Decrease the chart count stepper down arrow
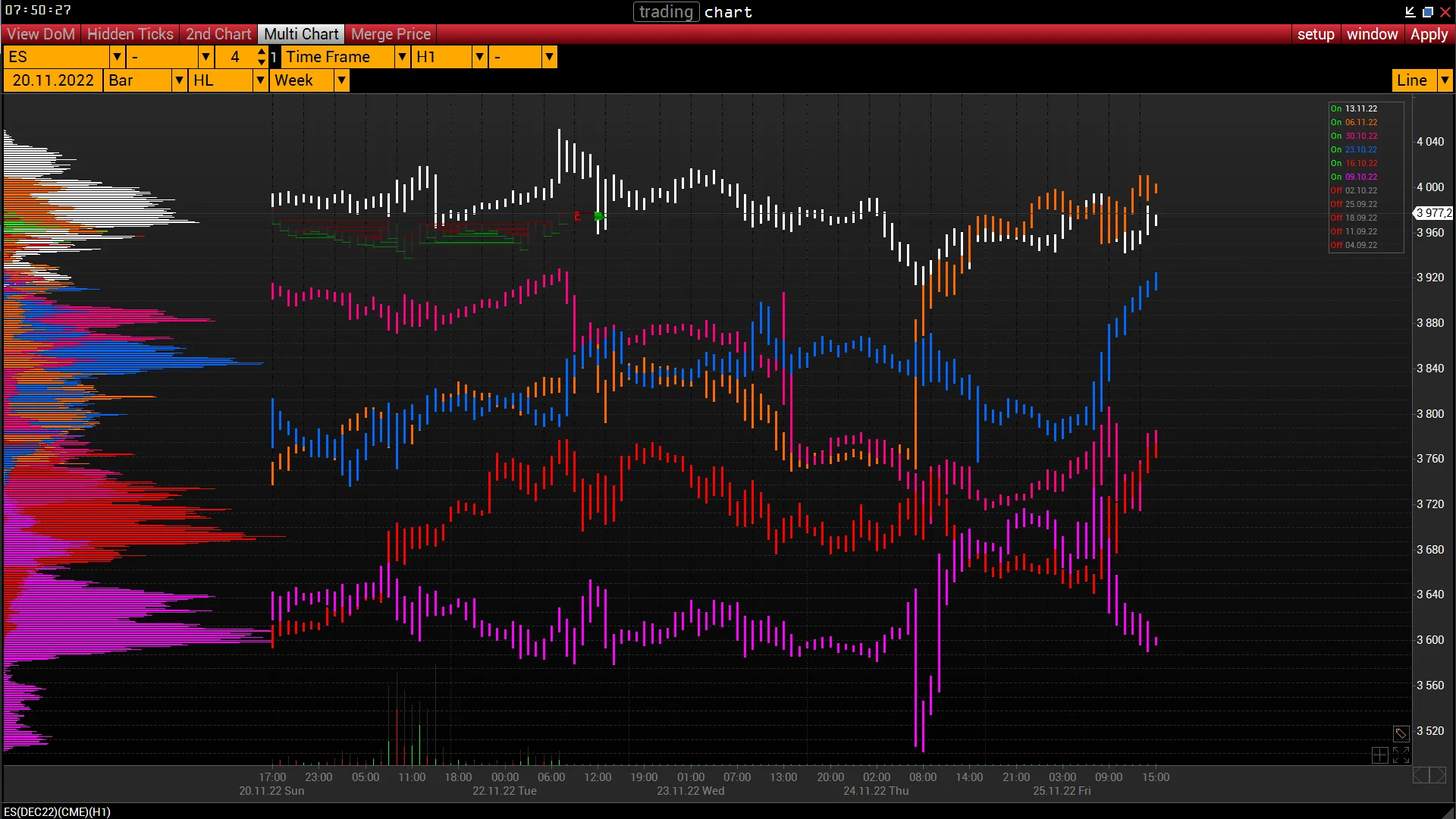This screenshot has width=1456, height=819. click(x=262, y=62)
